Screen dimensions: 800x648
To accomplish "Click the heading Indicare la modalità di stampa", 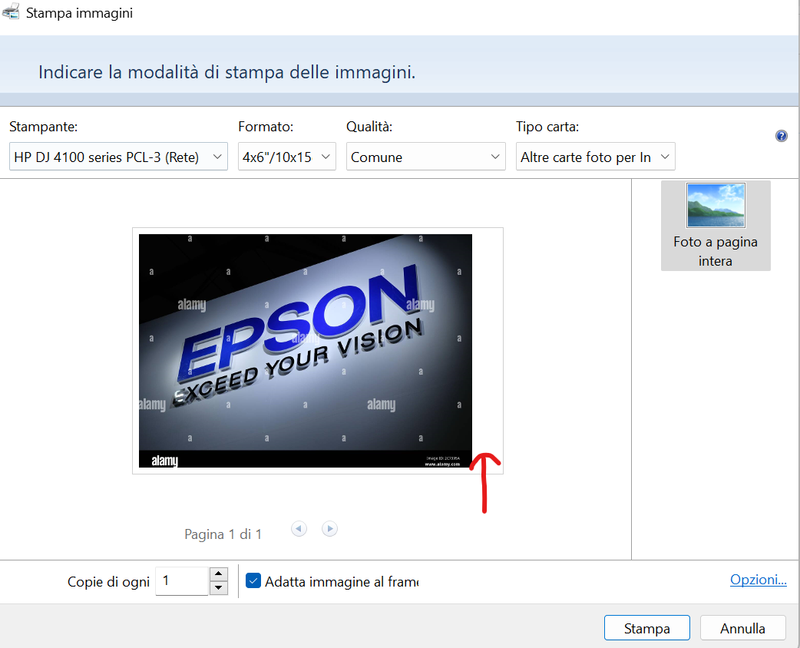I will coord(227,72).
